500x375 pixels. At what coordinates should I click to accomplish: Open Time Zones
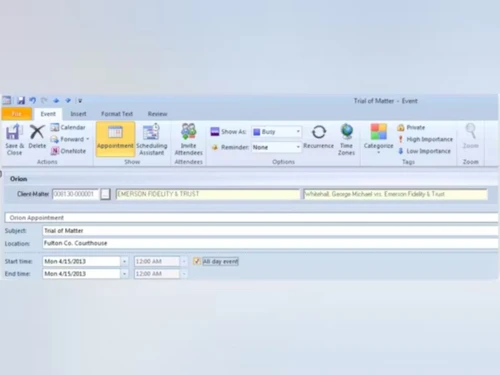pyautogui.click(x=347, y=139)
